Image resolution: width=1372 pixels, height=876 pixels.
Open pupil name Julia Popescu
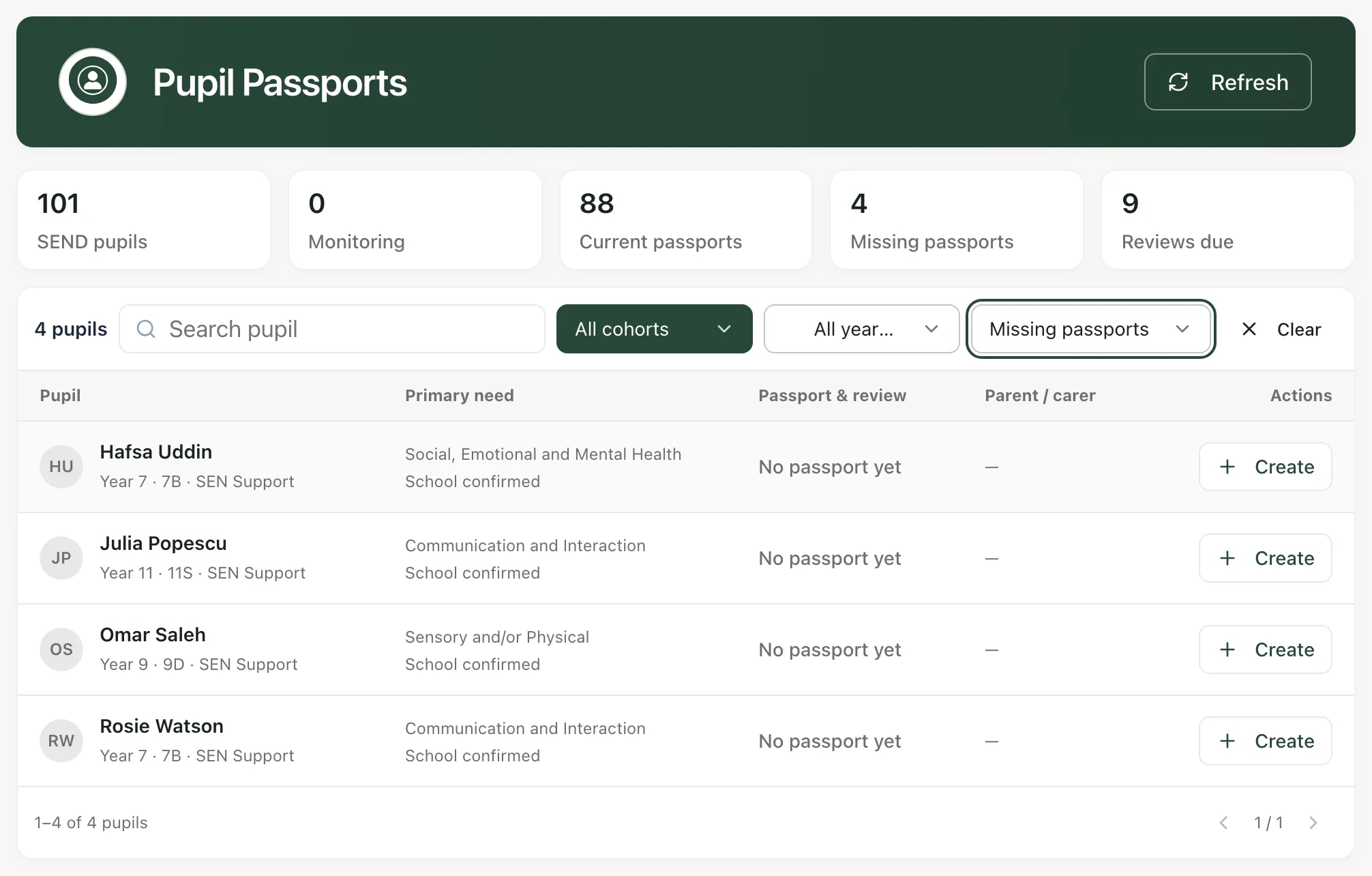point(164,543)
